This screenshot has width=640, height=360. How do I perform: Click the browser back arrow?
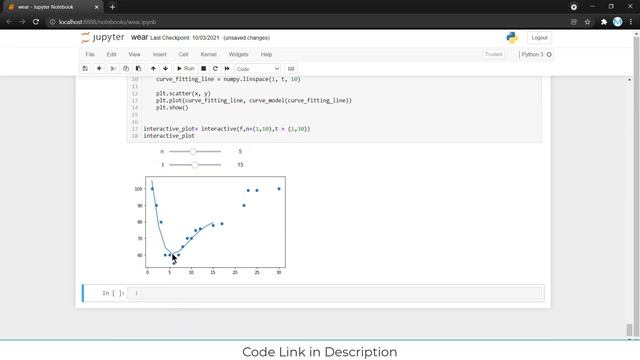pyautogui.click(x=9, y=22)
